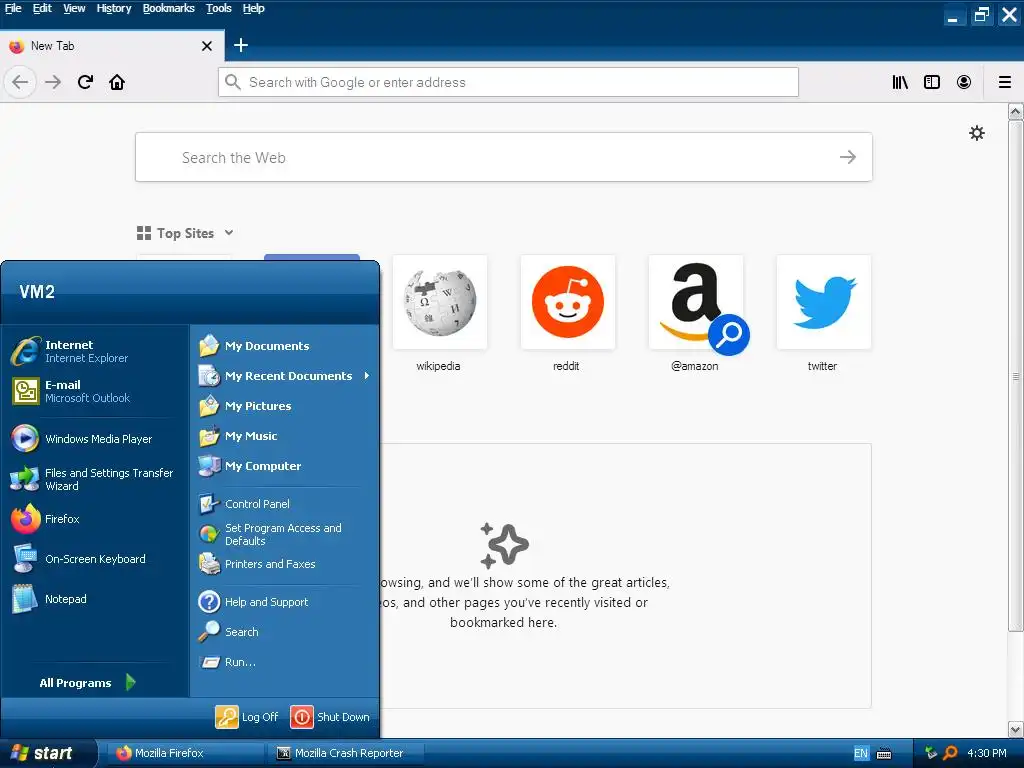Click the magnifier tray icon
This screenshot has width=1024, height=768.
point(950,753)
